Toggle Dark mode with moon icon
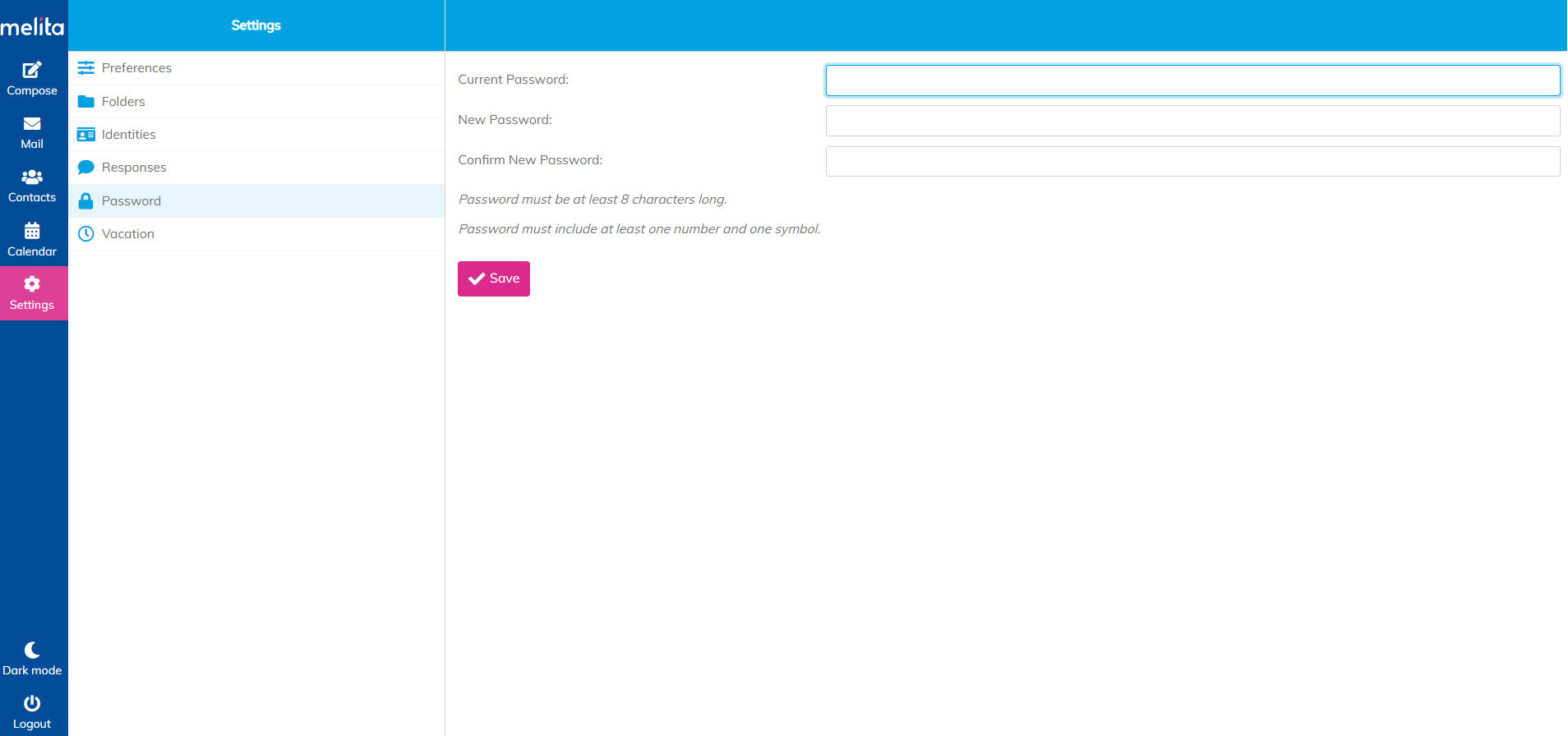 (32, 650)
